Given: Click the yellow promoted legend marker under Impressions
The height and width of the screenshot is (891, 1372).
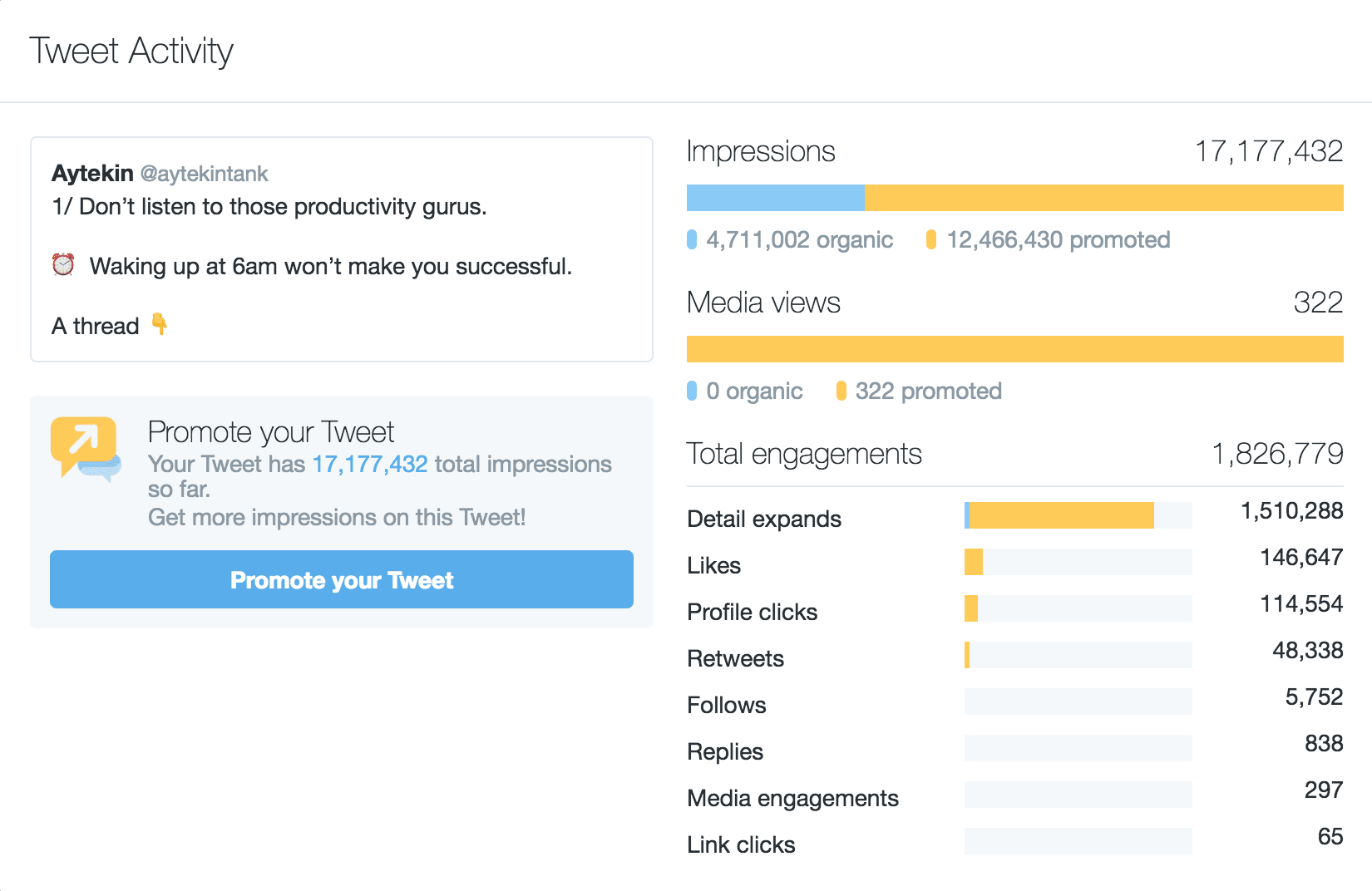Looking at the screenshot, I should pyautogui.click(x=933, y=239).
